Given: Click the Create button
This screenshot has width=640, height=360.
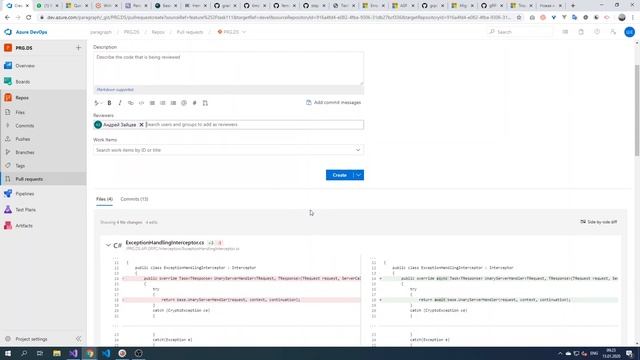Looking at the screenshot, I should coord(340,175).
